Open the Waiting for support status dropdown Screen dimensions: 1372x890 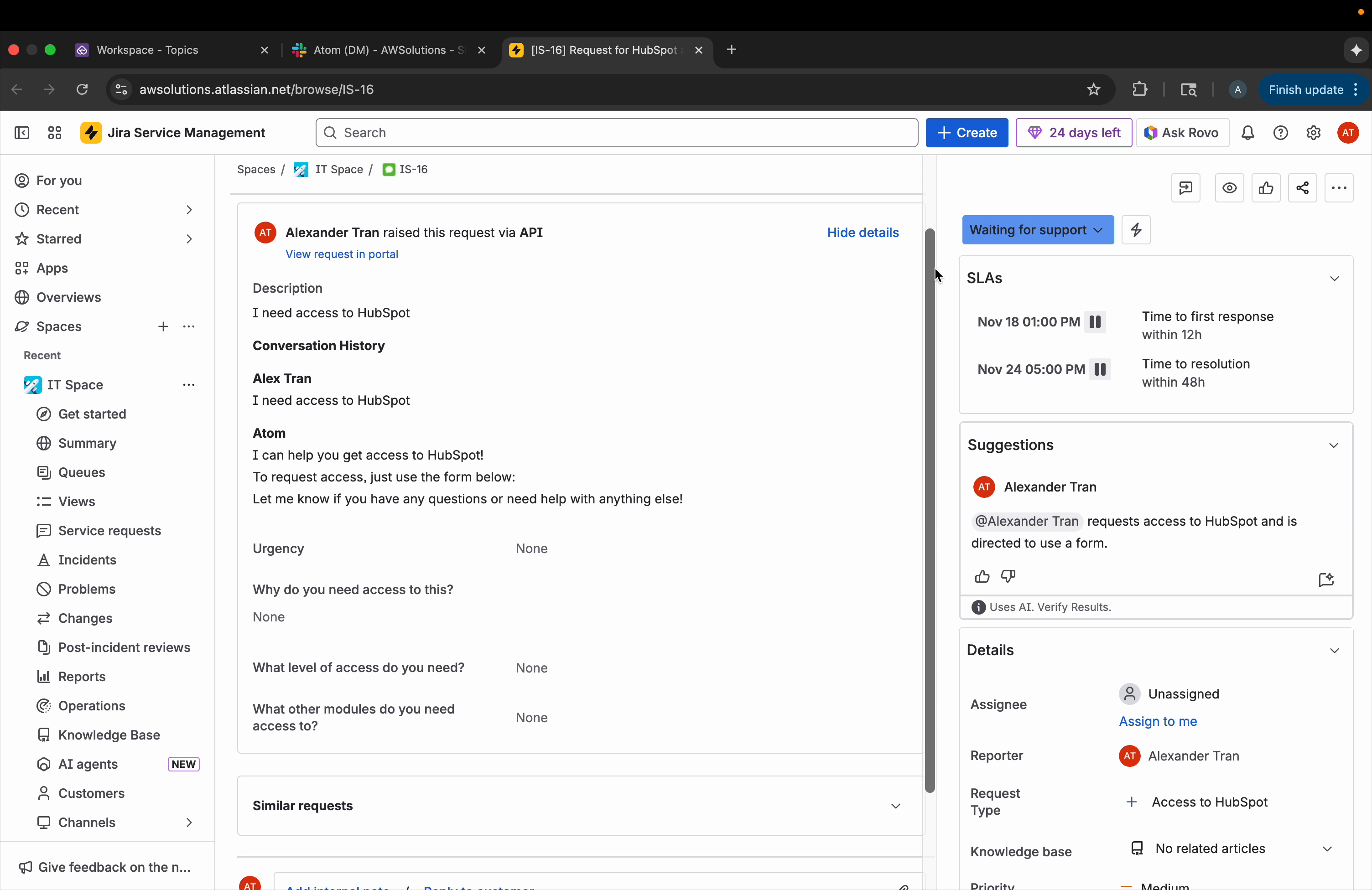pos(1037,230)
